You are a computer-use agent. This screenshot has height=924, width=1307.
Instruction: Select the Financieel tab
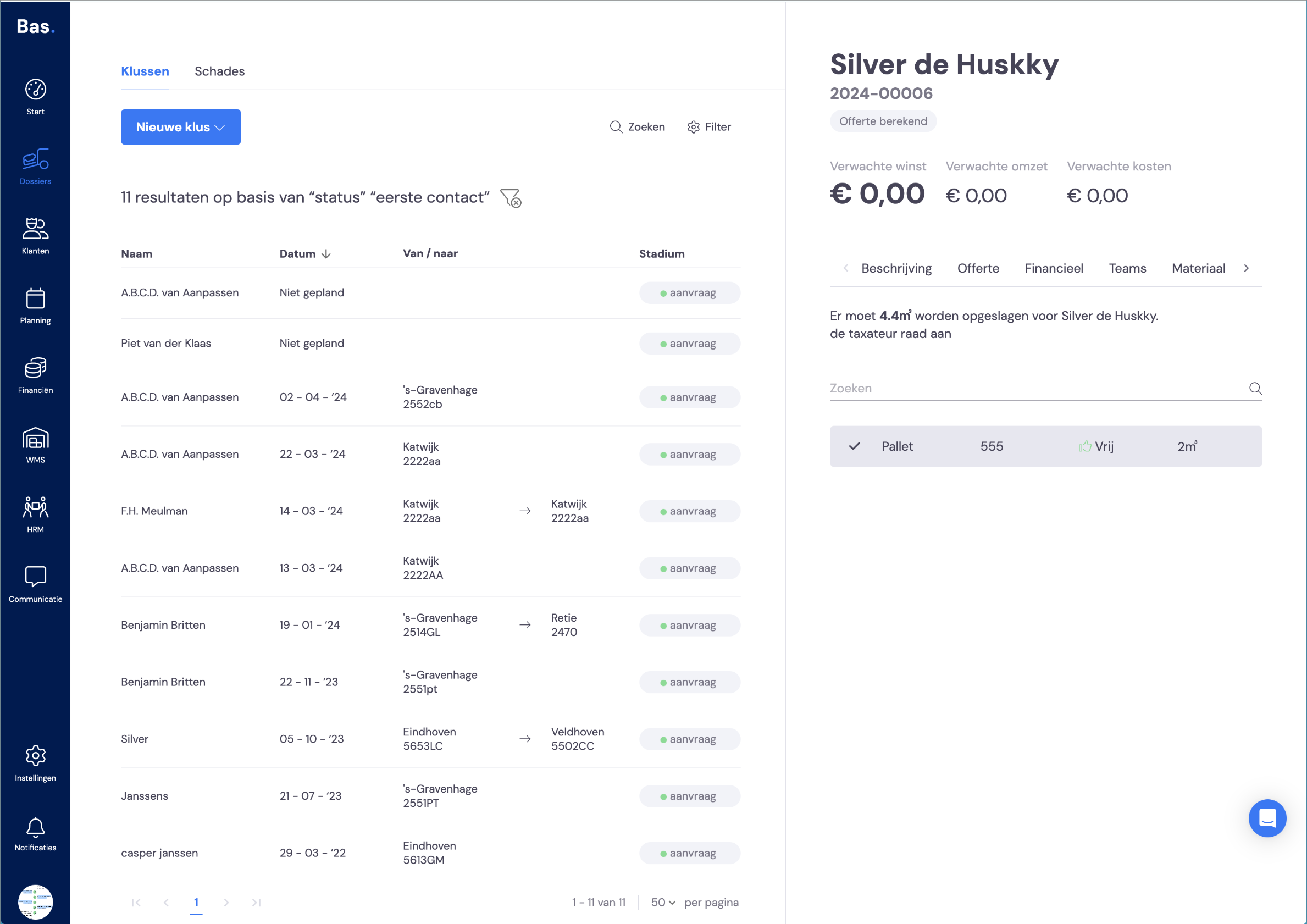1054,268
